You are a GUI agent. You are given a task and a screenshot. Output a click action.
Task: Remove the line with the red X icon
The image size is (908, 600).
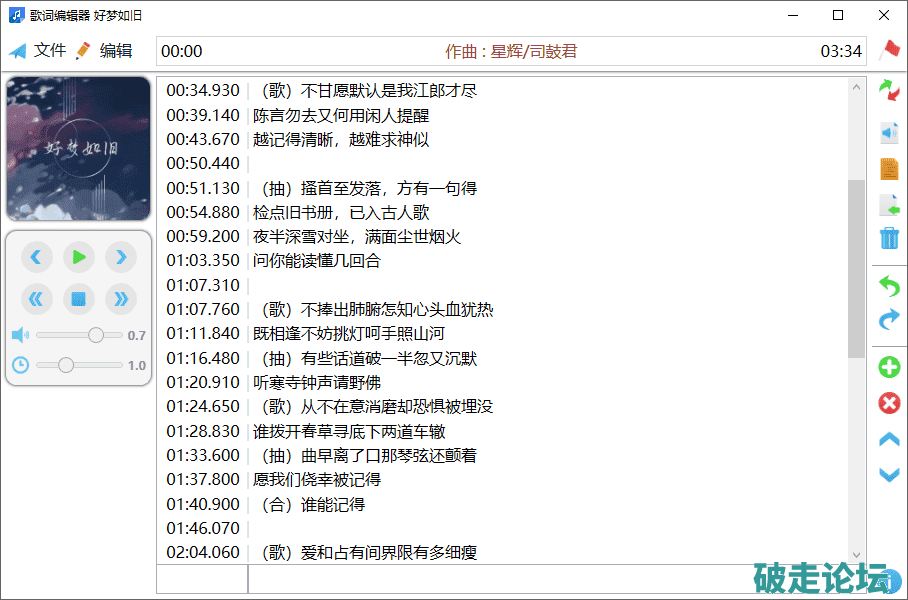point(888,403)
